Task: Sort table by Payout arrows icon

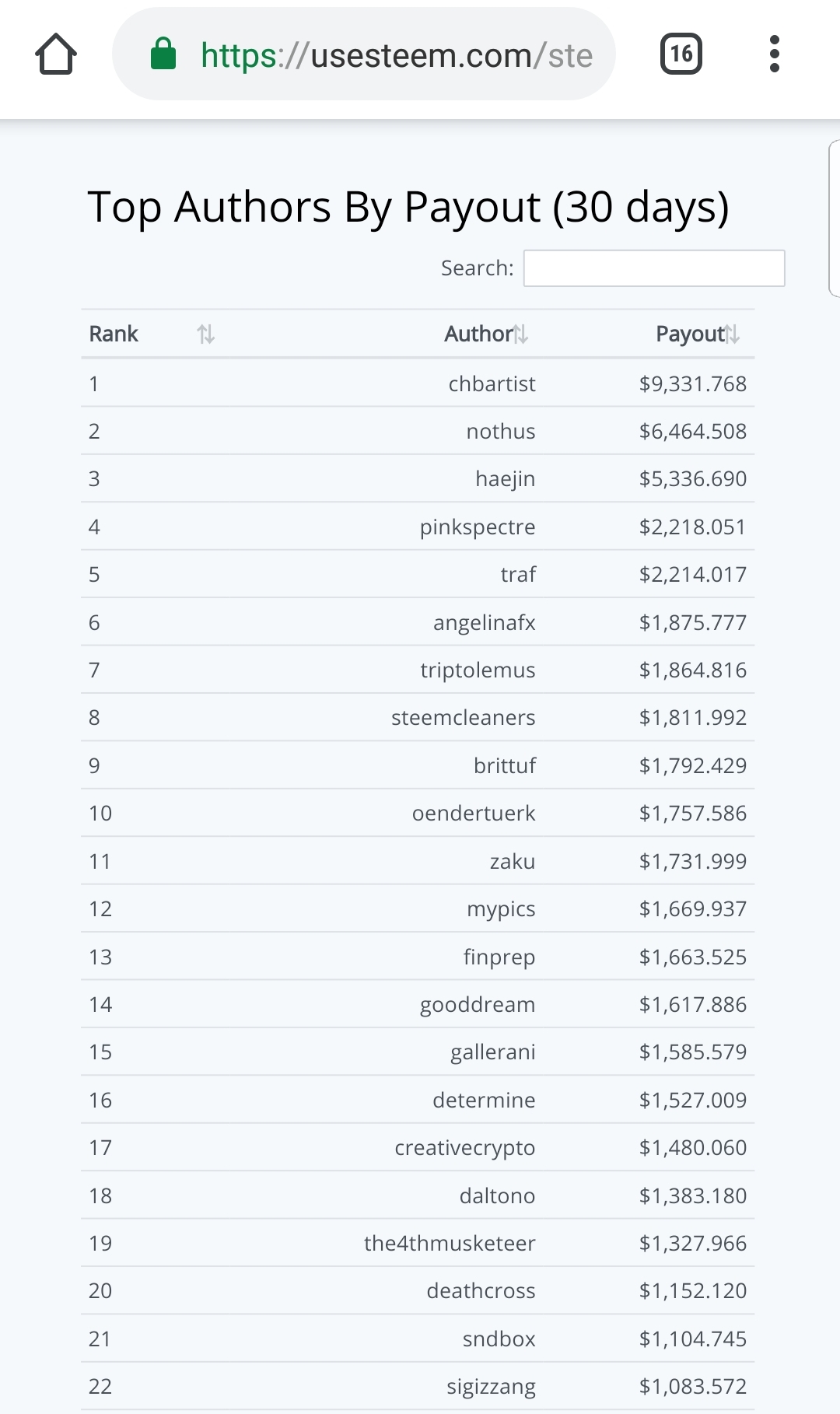Action: tap(732, 334)
